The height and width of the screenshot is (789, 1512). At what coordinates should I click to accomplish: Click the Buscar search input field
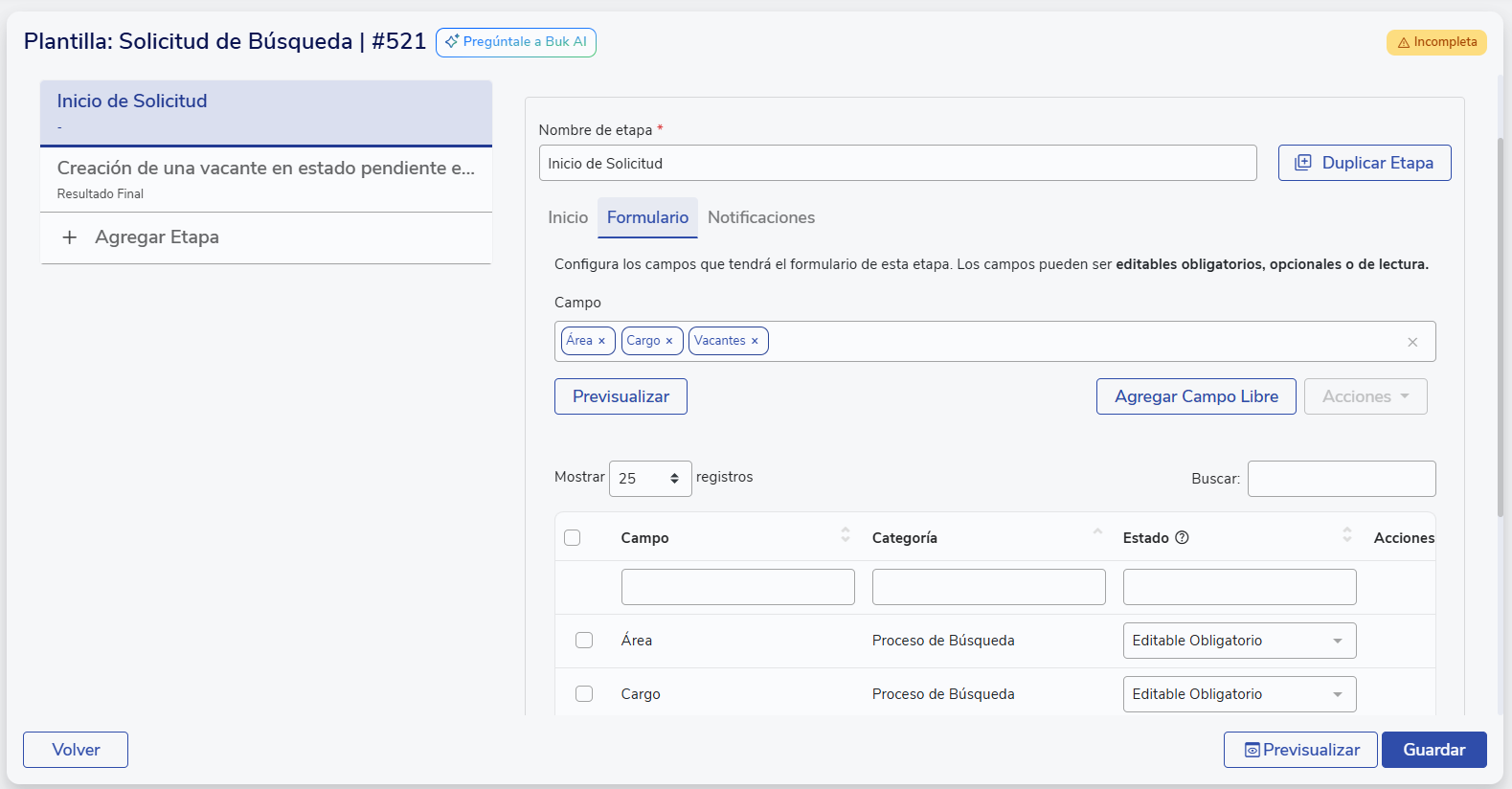point(1341,479)
